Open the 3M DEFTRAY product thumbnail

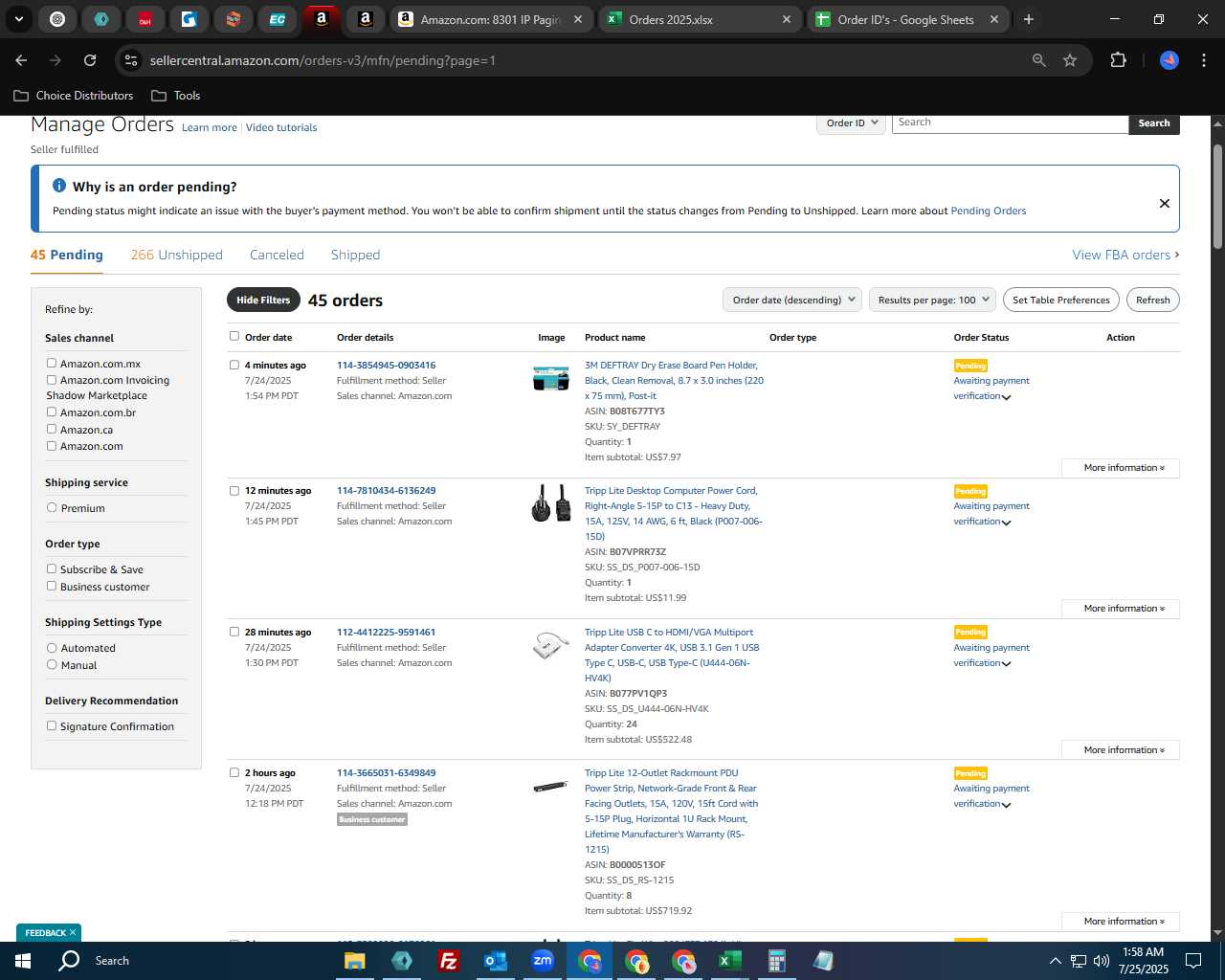[551, 378]
